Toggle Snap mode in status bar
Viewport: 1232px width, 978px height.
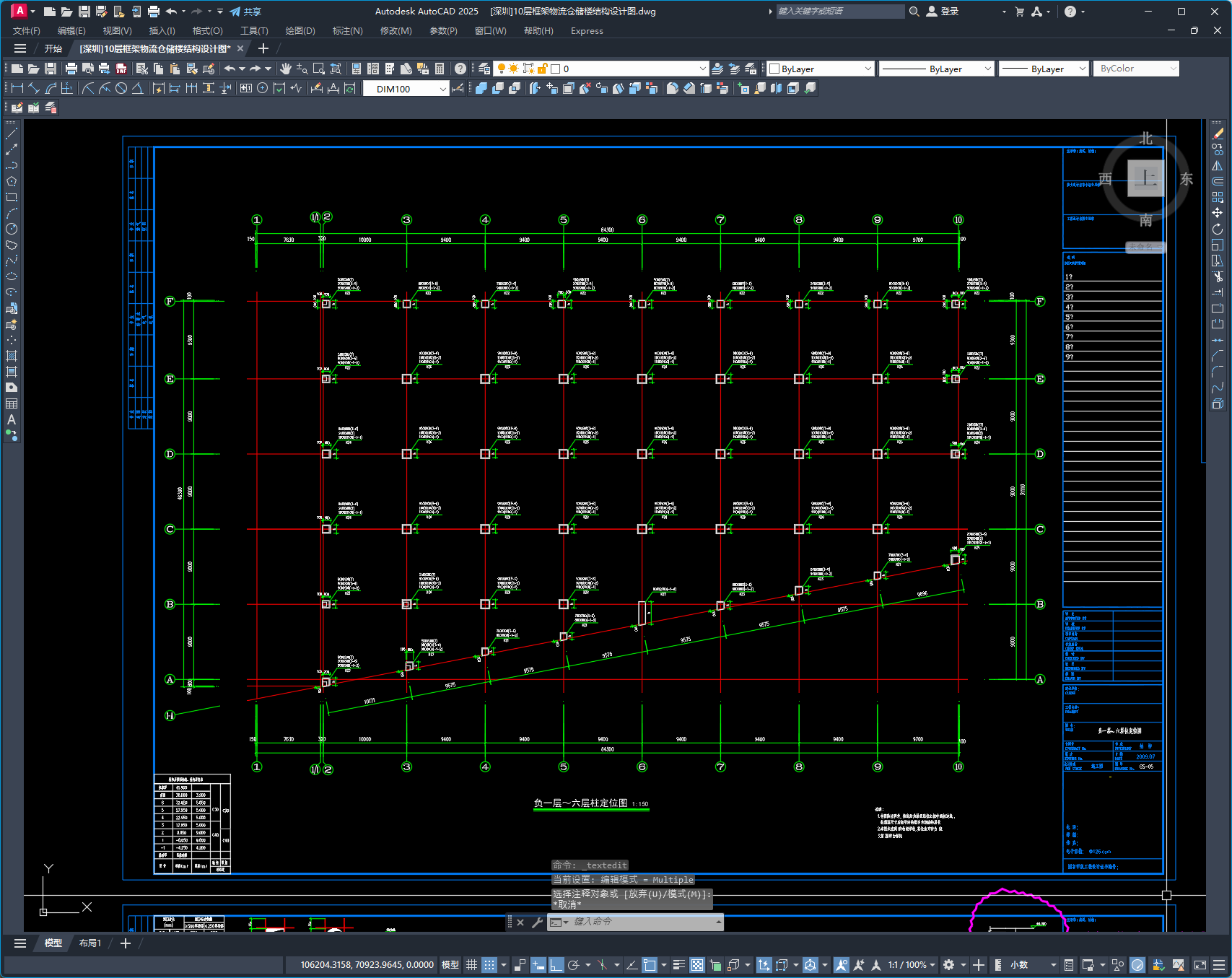click(x=489, y=965)
